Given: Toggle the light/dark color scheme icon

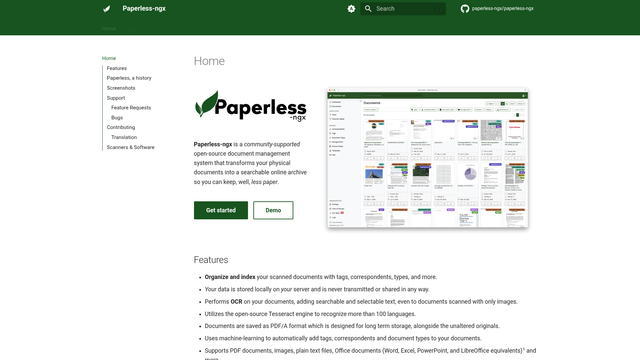Looking at the screenshot, I should (x=351, y=9).
